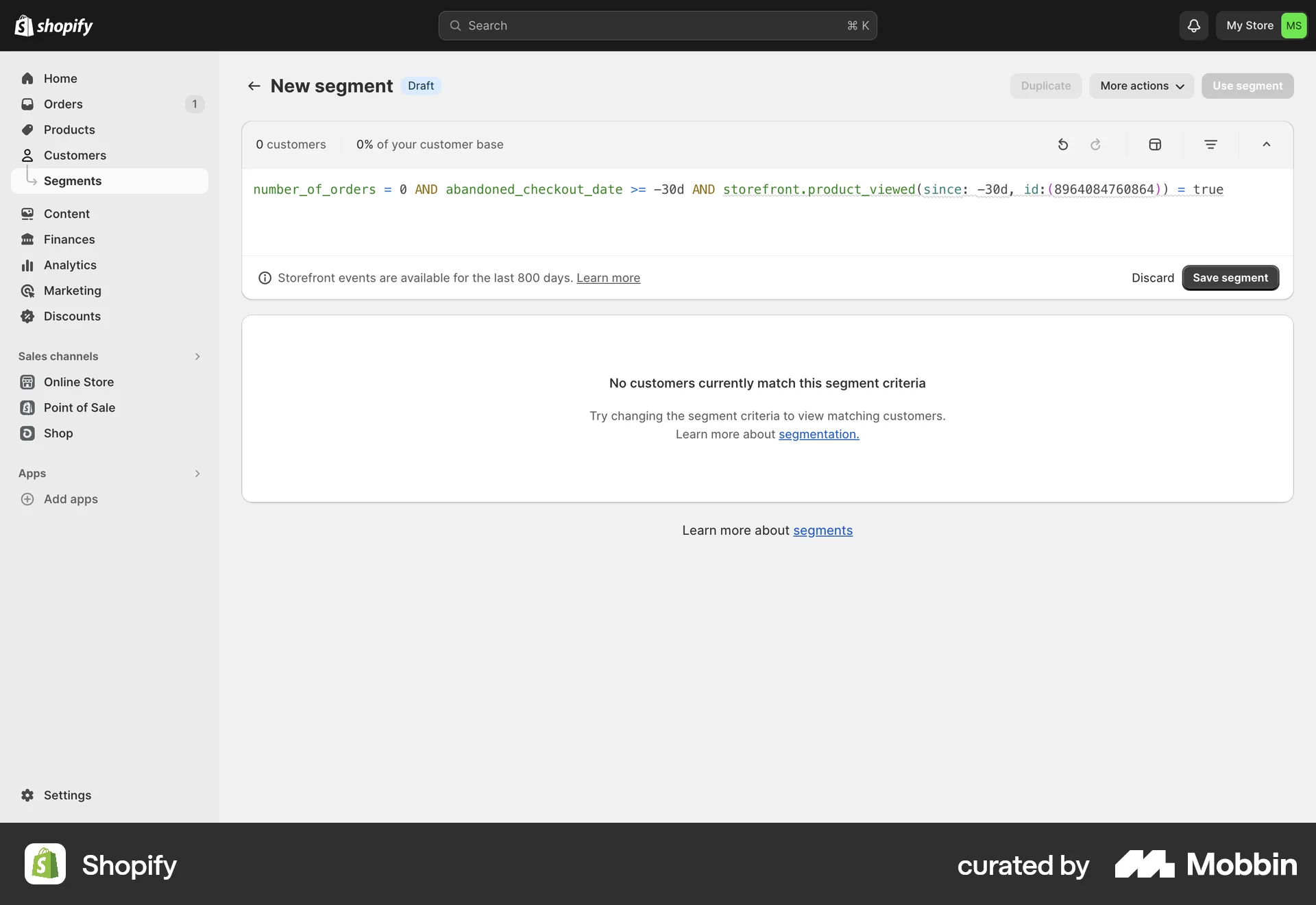The width and height of the screenshot is (1316, 905).
Task: Undo the last segment edit
Action: [x=1063, y=144]
